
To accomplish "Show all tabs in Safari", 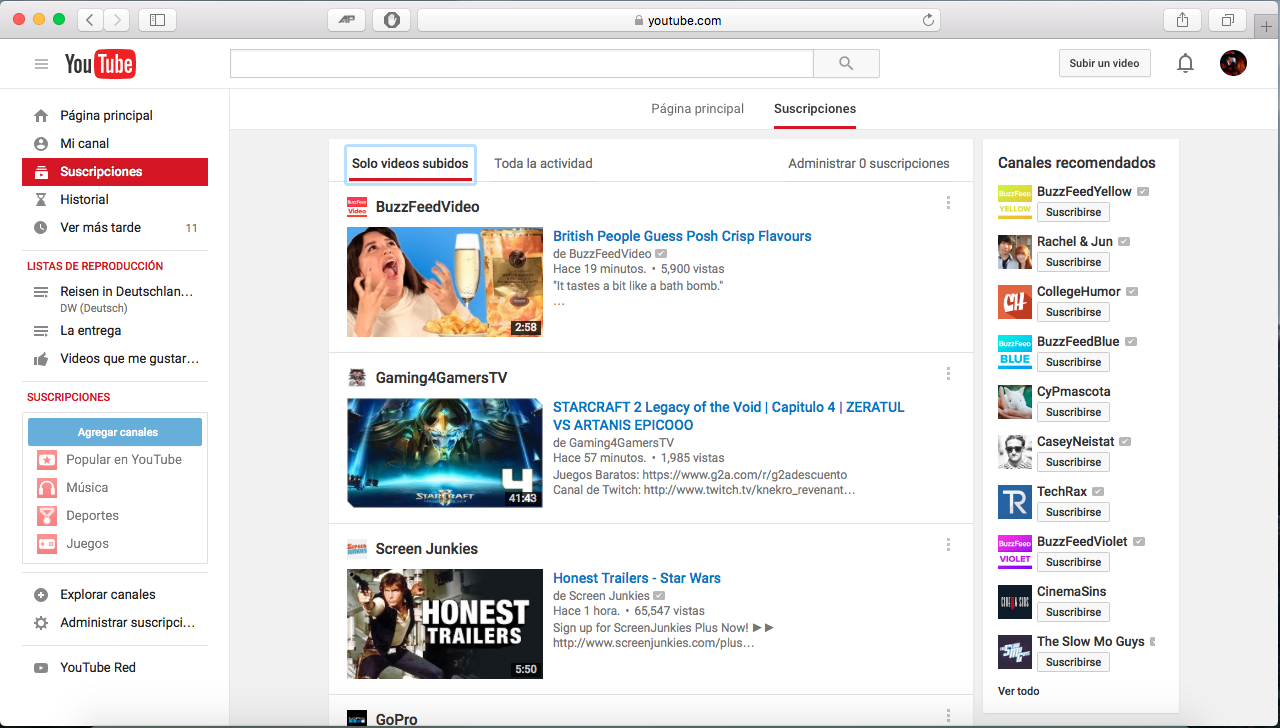I will pyautogui.click(x=1227, y=20).
